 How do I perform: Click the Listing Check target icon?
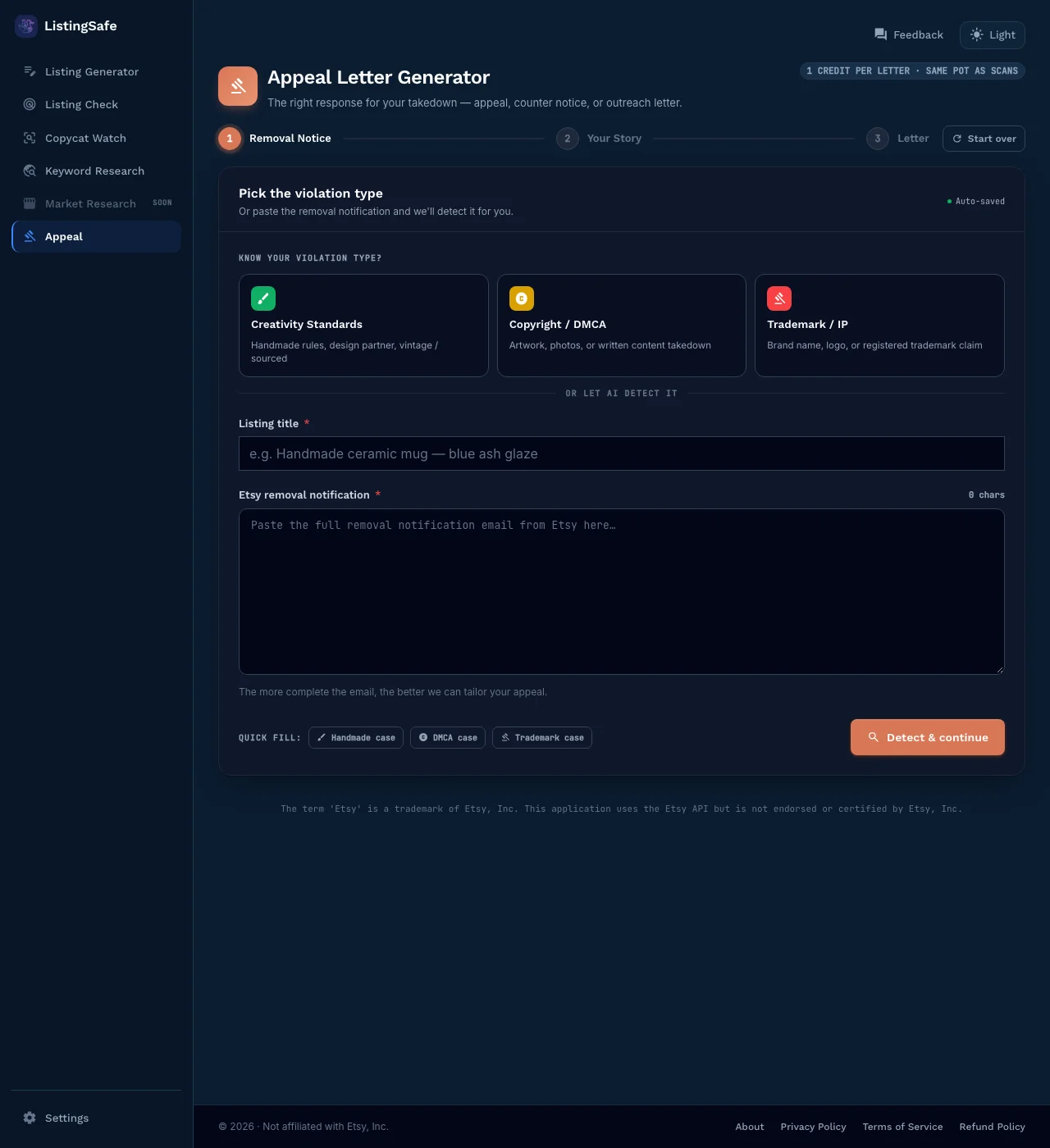pos(30,104)
